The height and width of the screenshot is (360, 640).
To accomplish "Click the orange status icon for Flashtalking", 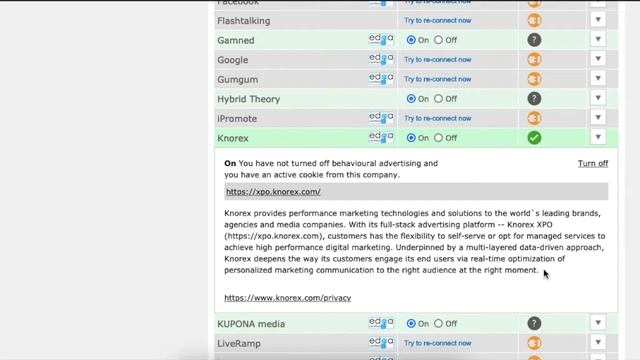I will (x=534, y=20).
